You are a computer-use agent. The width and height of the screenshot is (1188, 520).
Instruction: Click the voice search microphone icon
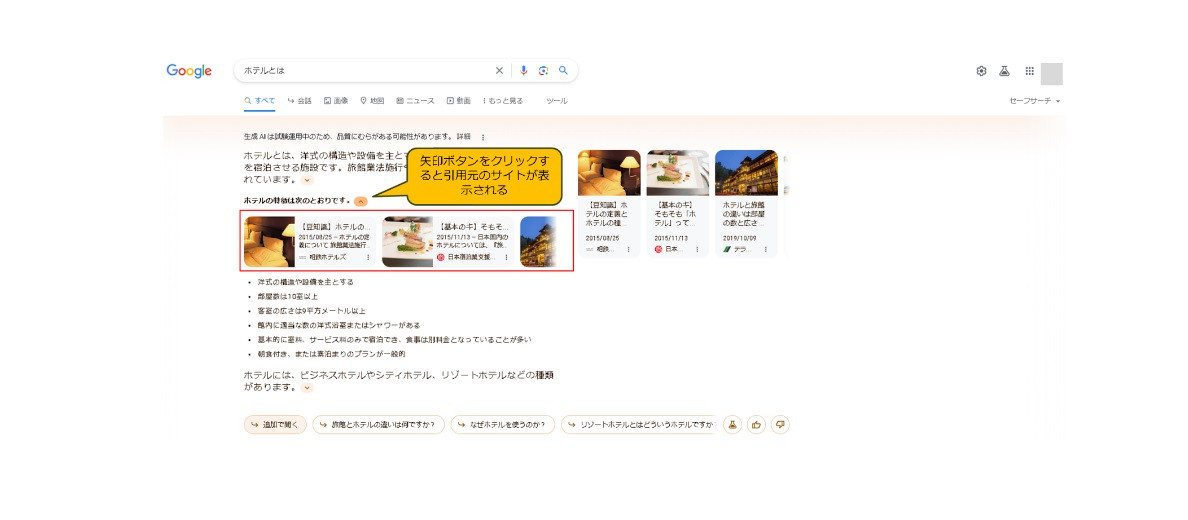pyautogui.click(x=523, y=71)
